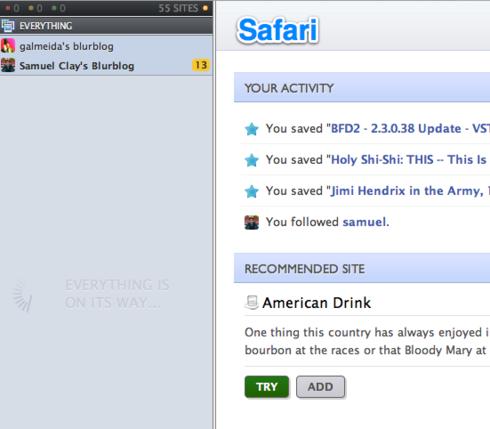Click the star icon beside BFD2 story

click(252, 129)
